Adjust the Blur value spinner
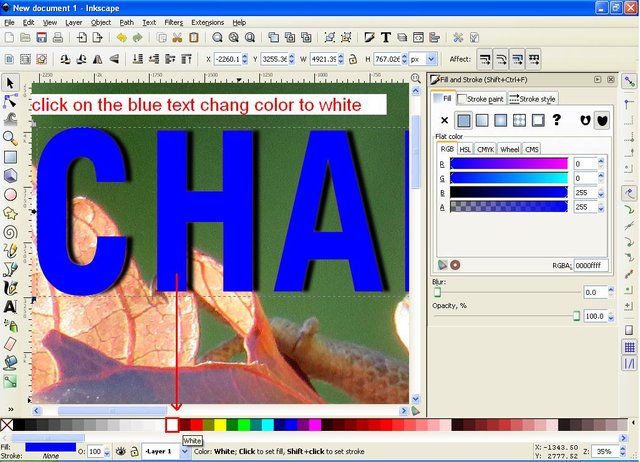This screenshot has height=462, width=640. tap(611, 292)
